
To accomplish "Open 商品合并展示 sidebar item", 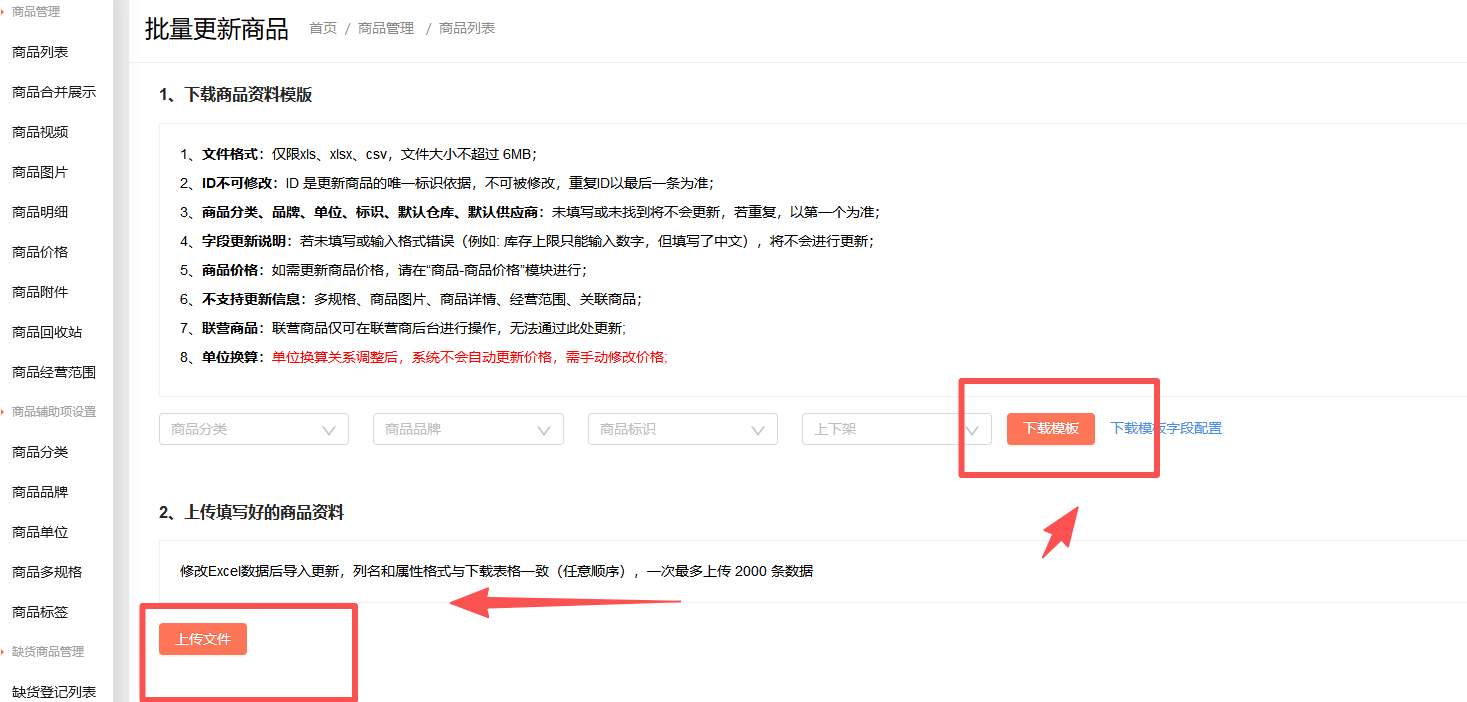I will tap(54, 92).
